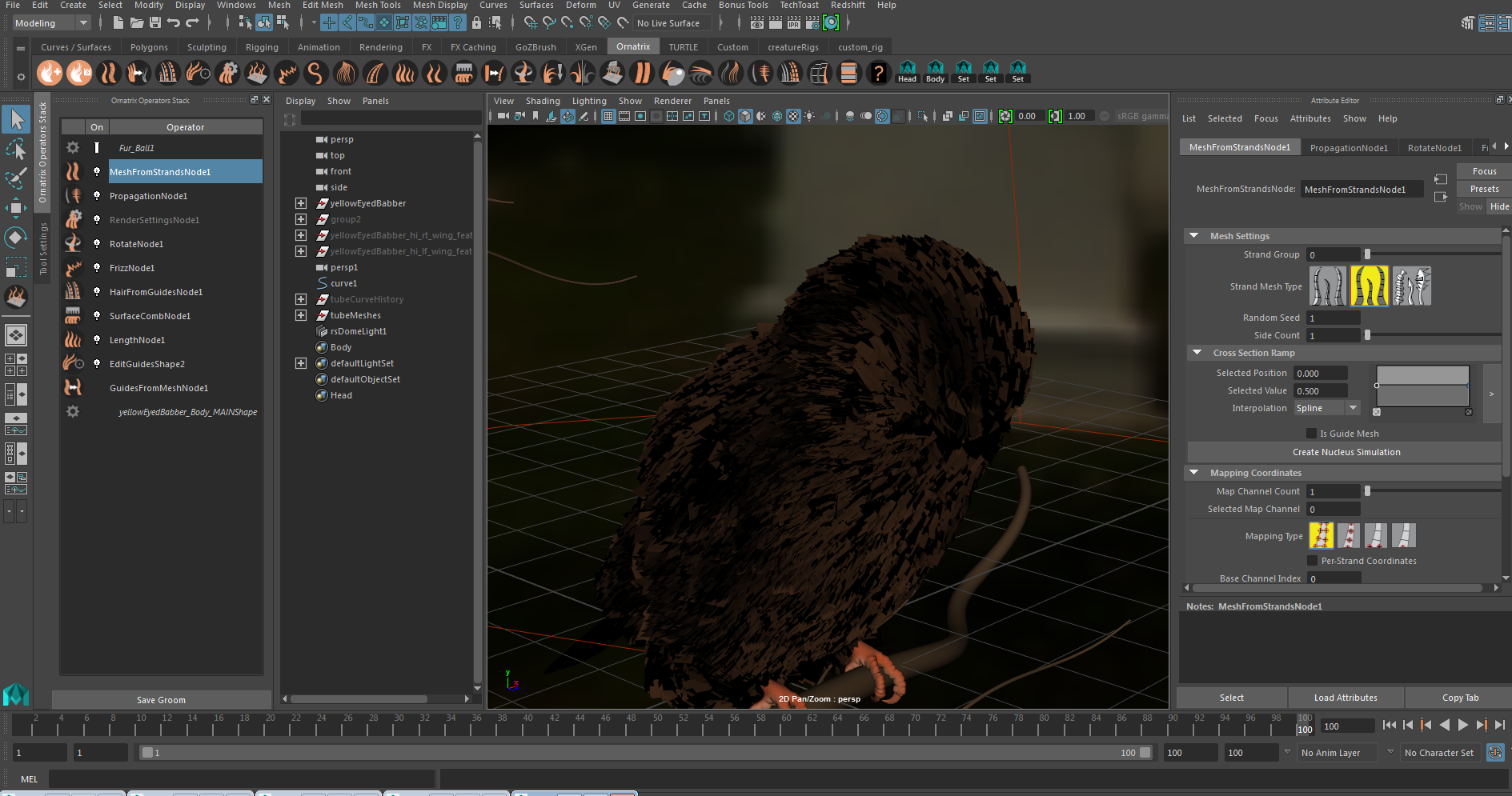
Task: Open the Deform menu
Action: click(x=580, y=5)
